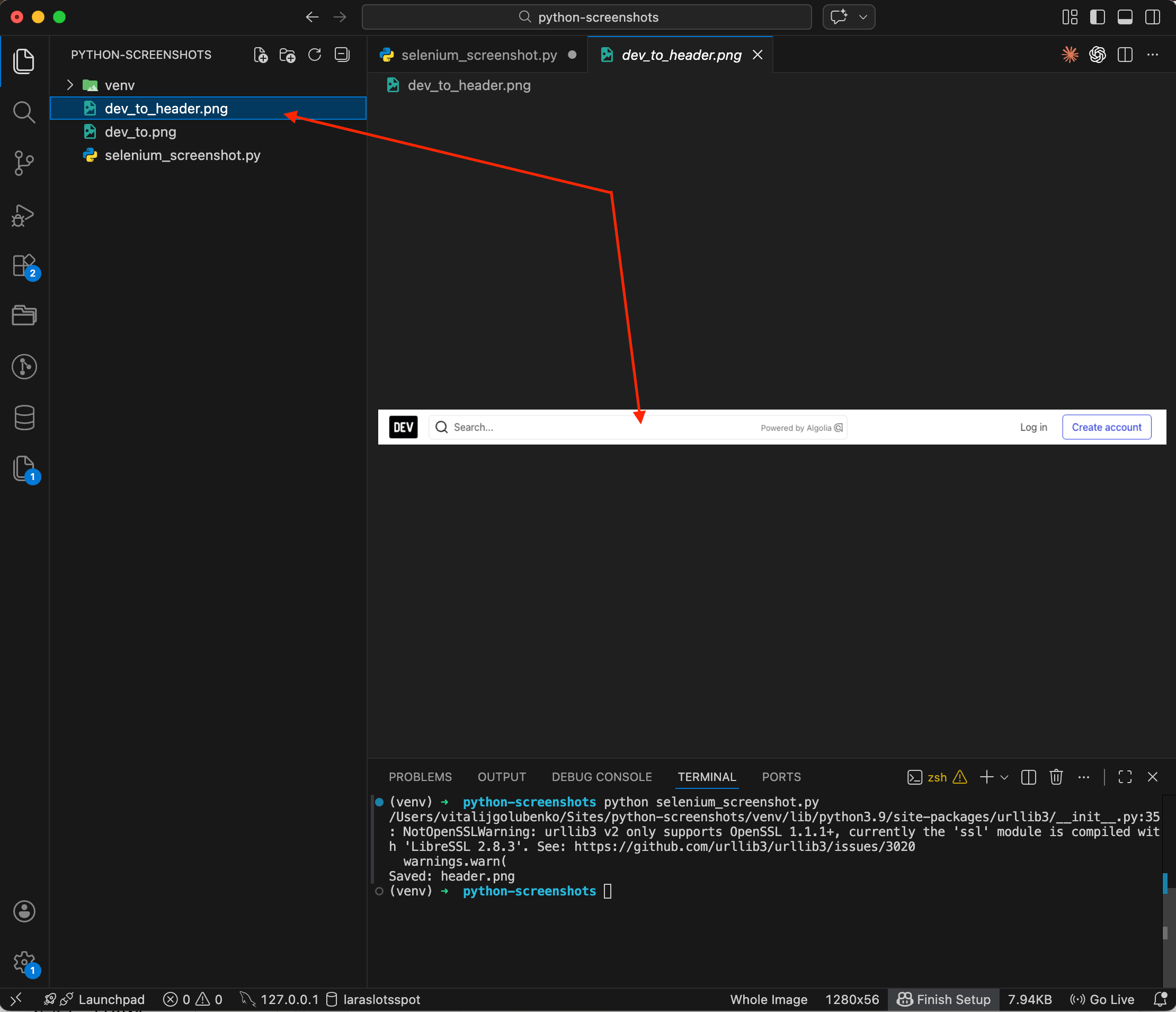Screen dimensions: 1176x1012
Task: Open the terminal profile dropdown
Action: click(1004, 777)
